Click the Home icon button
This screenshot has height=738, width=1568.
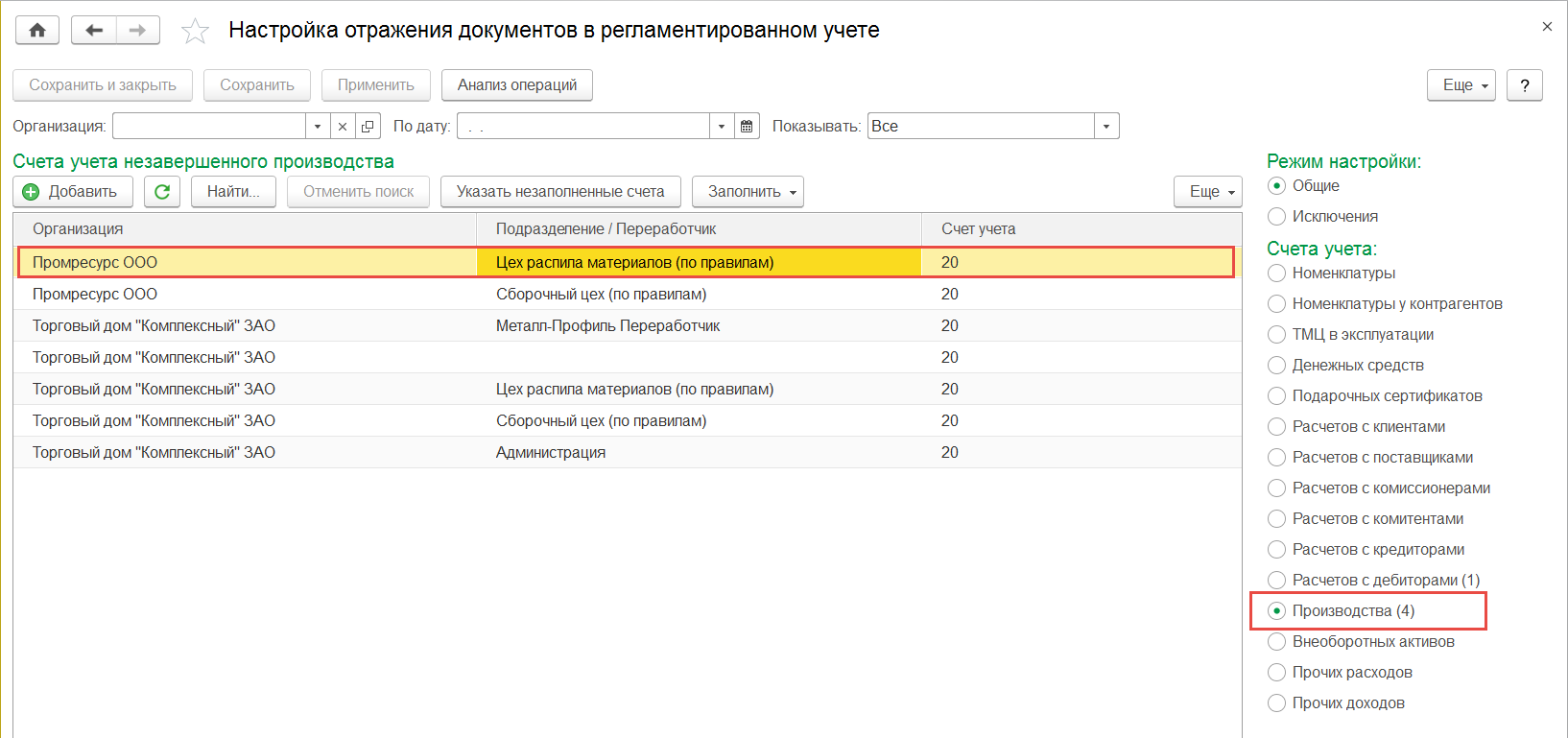[37, 31]
